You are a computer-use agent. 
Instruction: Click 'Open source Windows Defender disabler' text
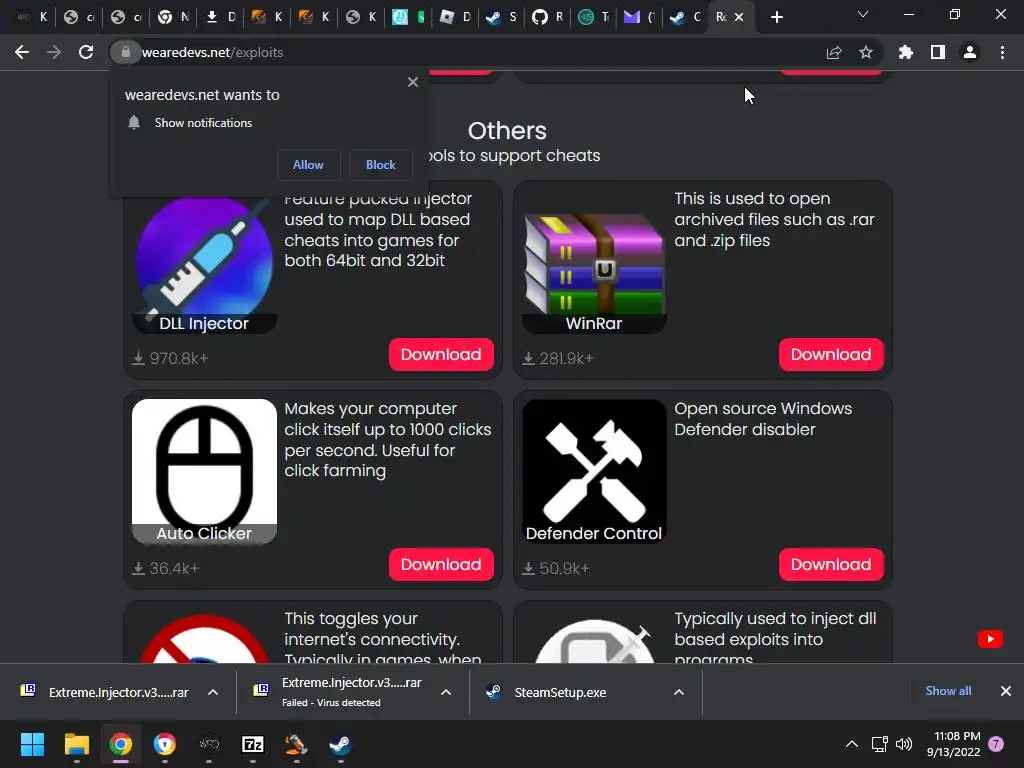tap(763, 419)
